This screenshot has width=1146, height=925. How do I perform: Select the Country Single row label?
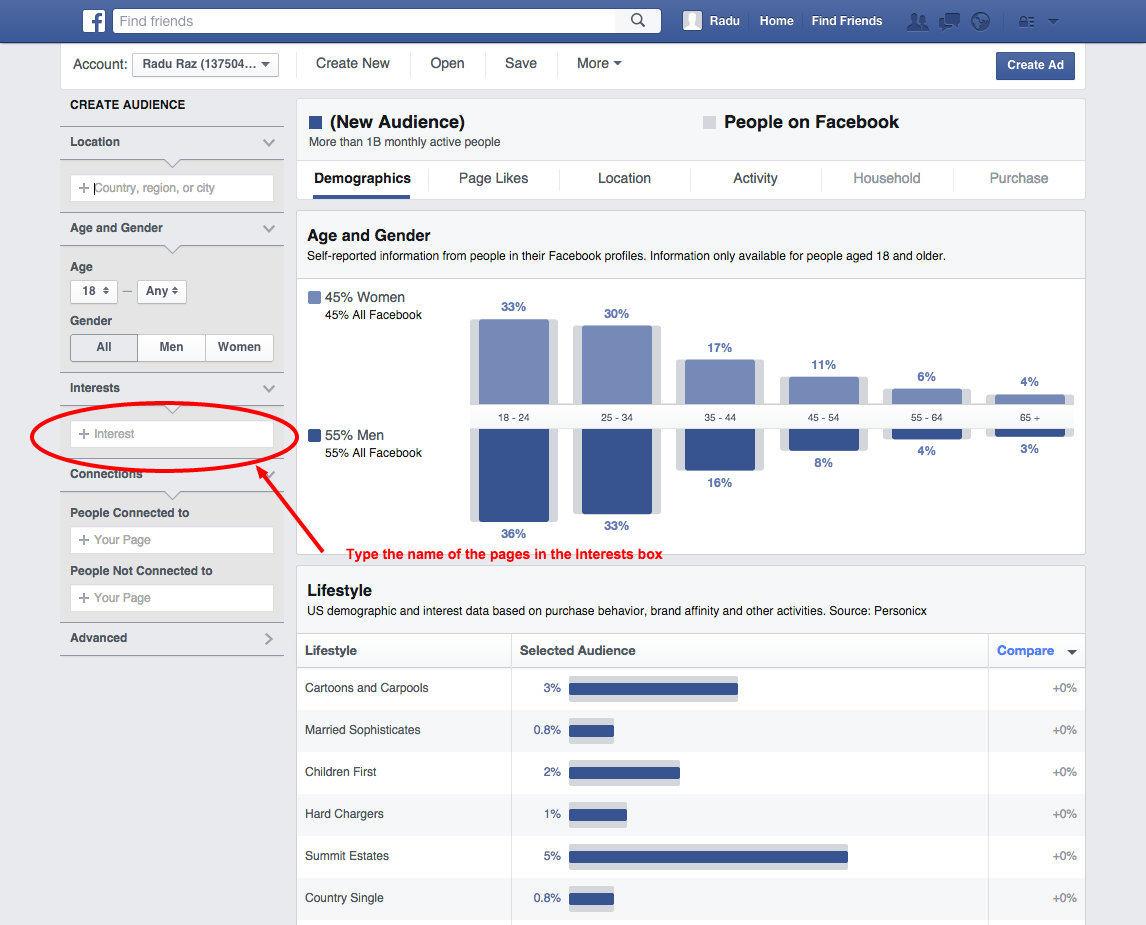(344, 898)
